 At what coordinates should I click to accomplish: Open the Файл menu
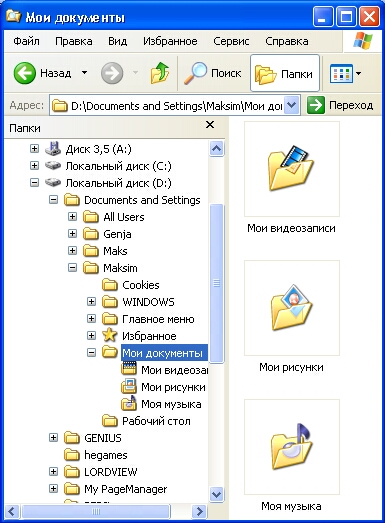tap(26, 41)
